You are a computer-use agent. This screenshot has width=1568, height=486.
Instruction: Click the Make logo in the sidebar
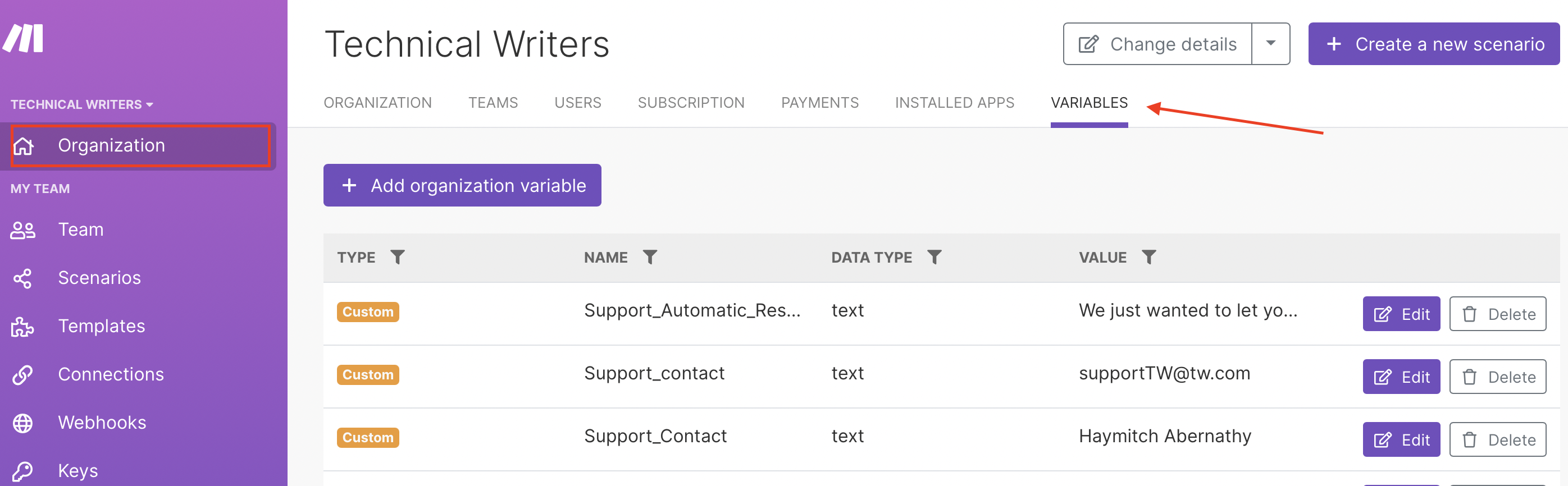[x=23, y=38]
